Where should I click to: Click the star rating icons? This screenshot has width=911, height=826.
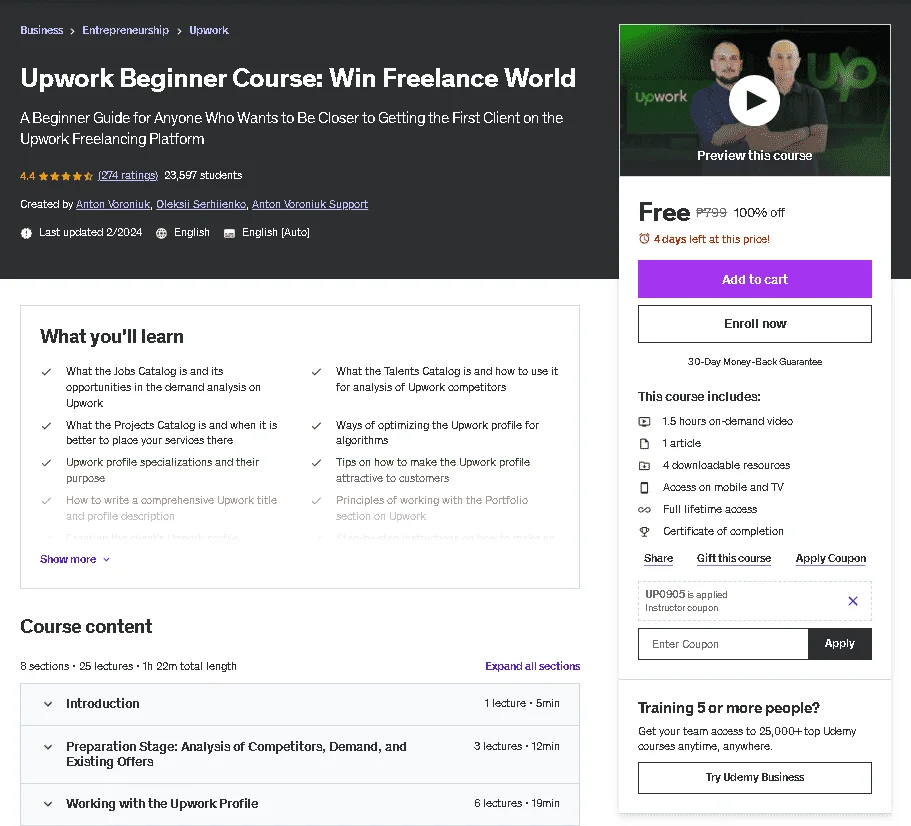pyautogui.click(x=66, y=176)
